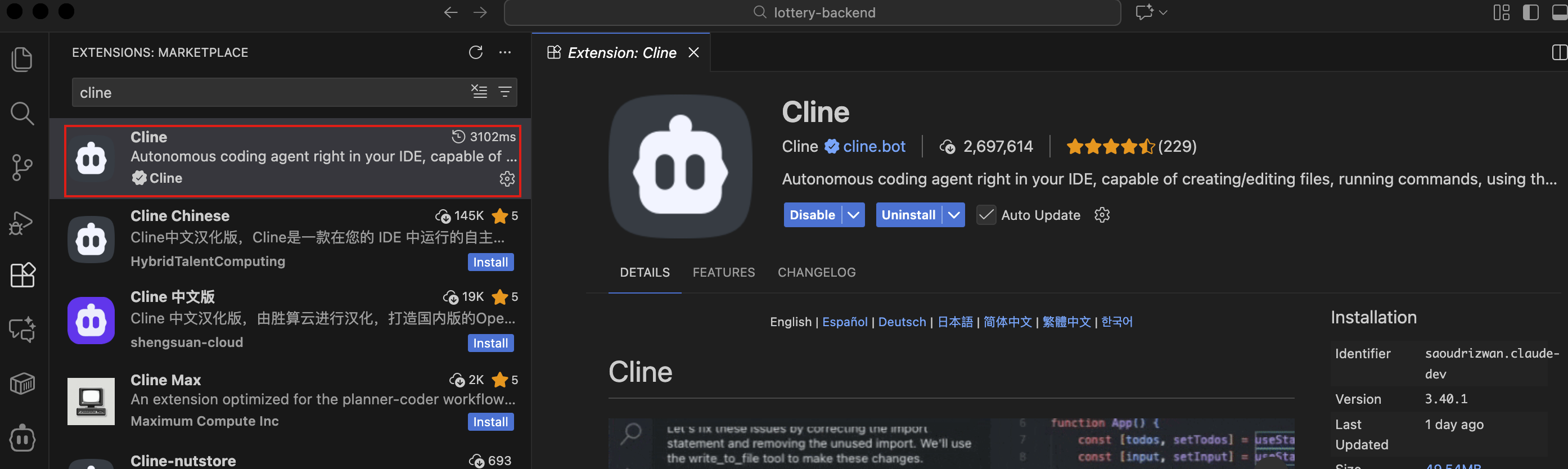Open the marketplace more actions menu
This screenshot has width=1568, height=469.
tap(504, 52)
